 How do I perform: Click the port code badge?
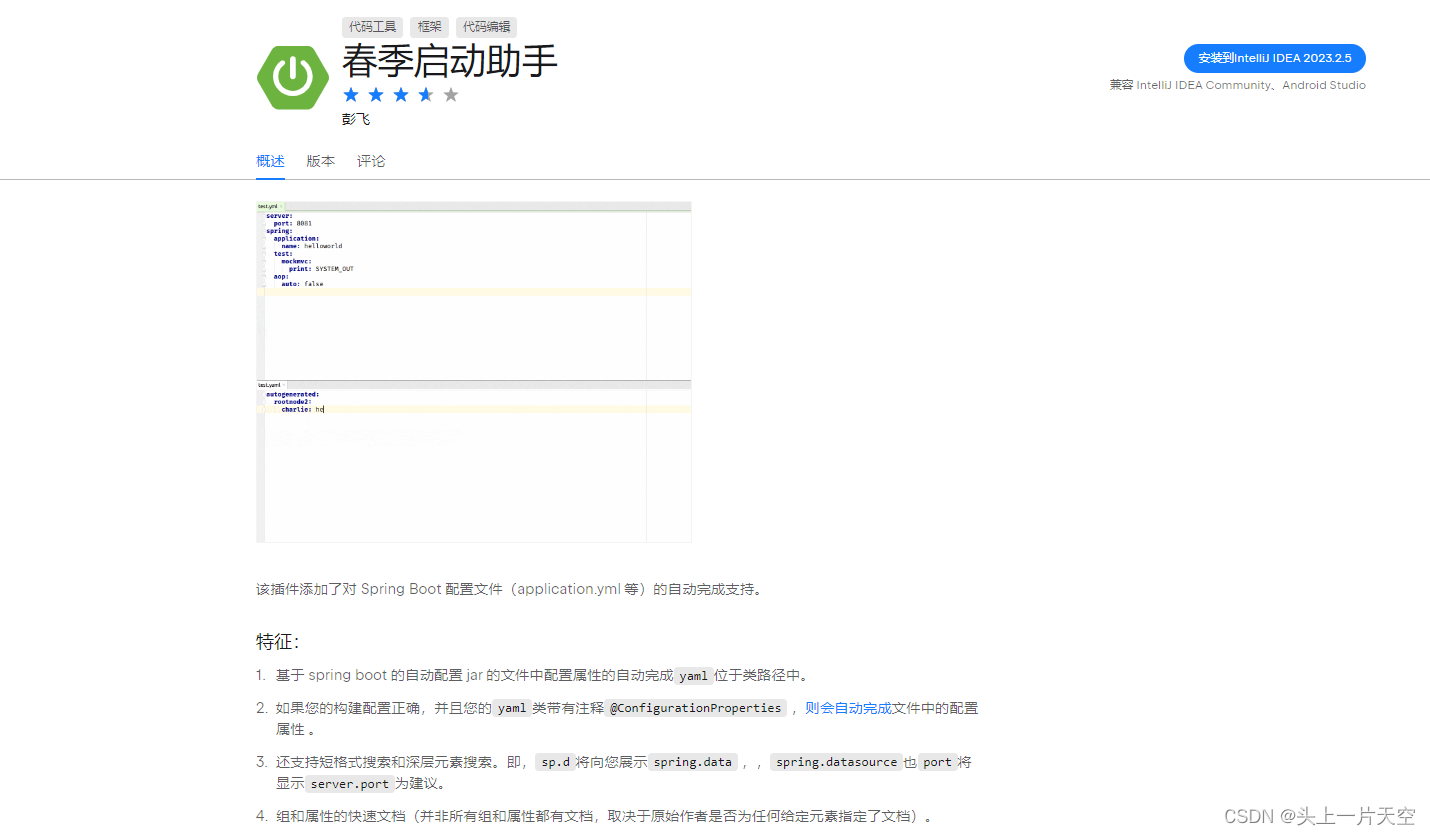pos(936,761)
